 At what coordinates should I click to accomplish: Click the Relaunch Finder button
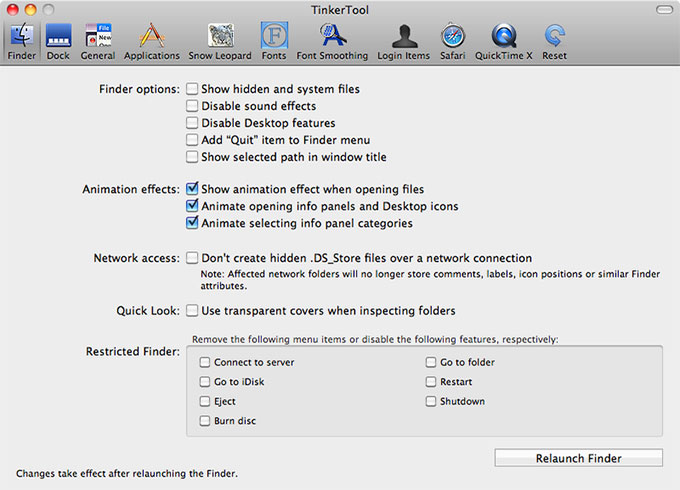pos(579,458)
